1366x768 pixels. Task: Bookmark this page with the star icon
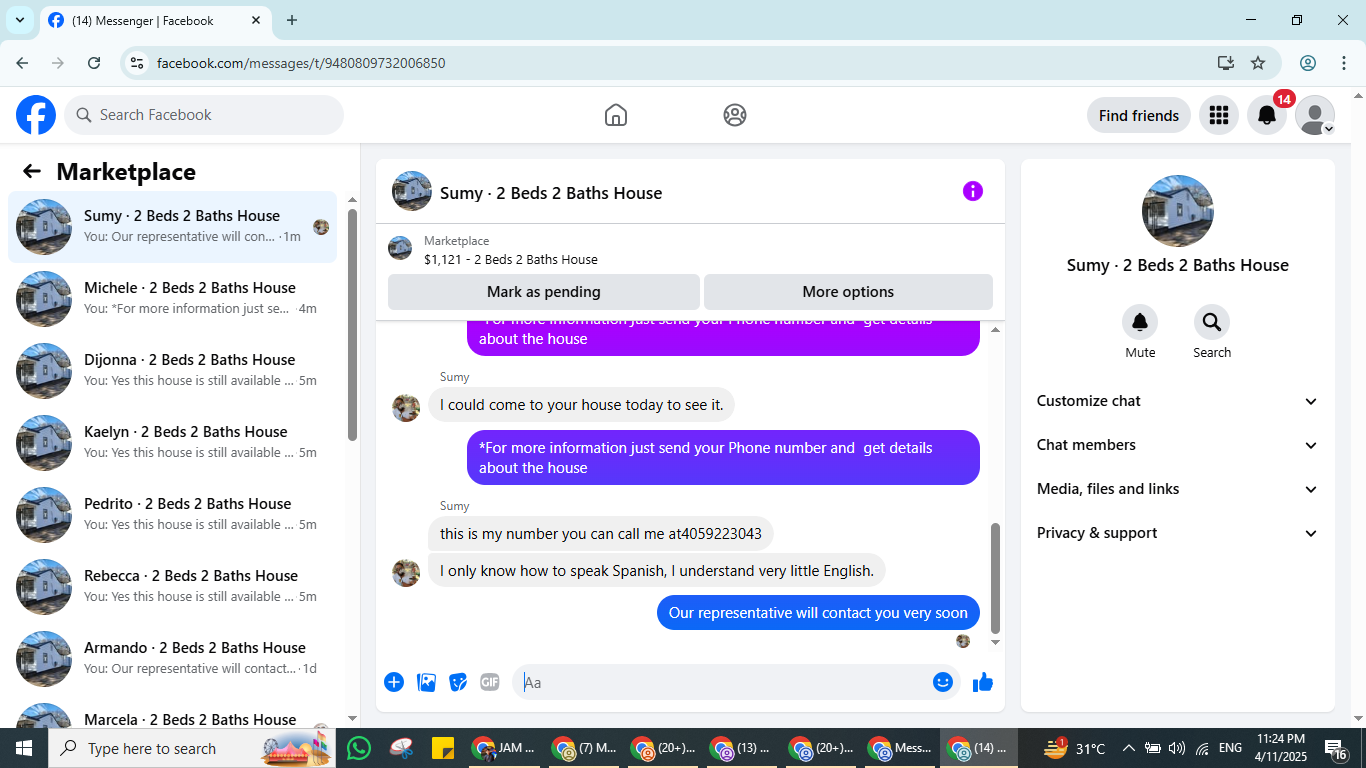[x=1258, y=63]
